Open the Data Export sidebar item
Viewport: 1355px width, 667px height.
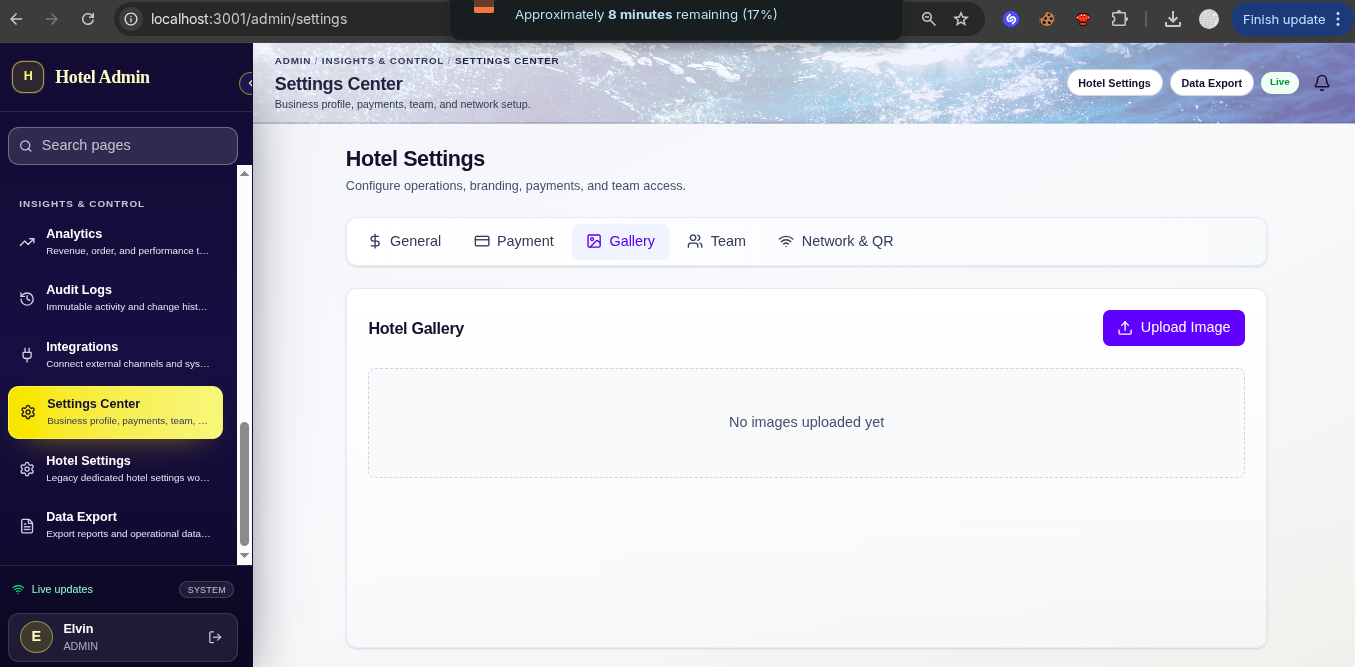115,525
